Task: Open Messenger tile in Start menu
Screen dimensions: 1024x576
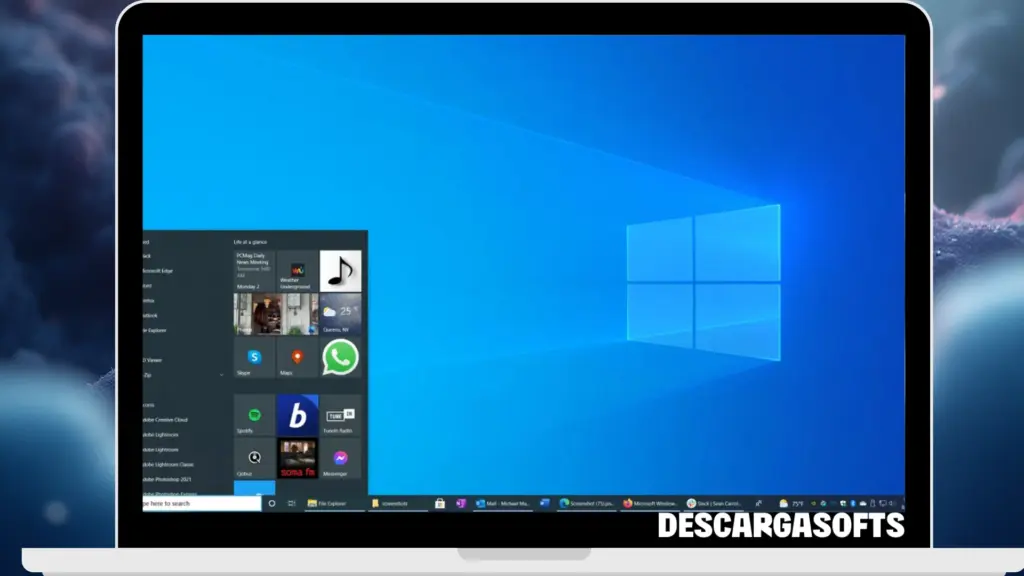Action: (x=339, y=456)
